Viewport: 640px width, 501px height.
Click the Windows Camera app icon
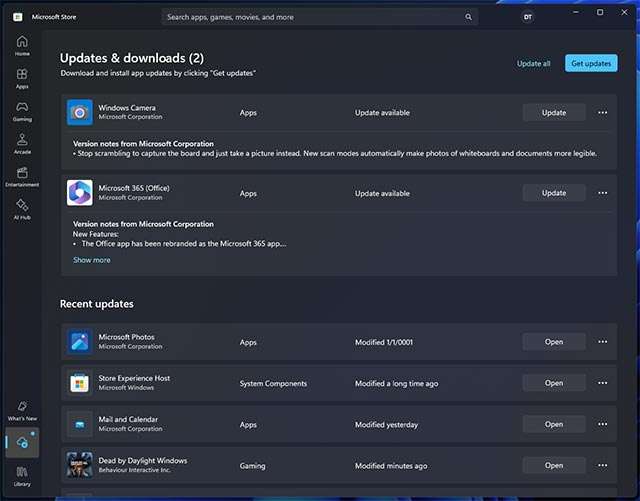[80, 112]
